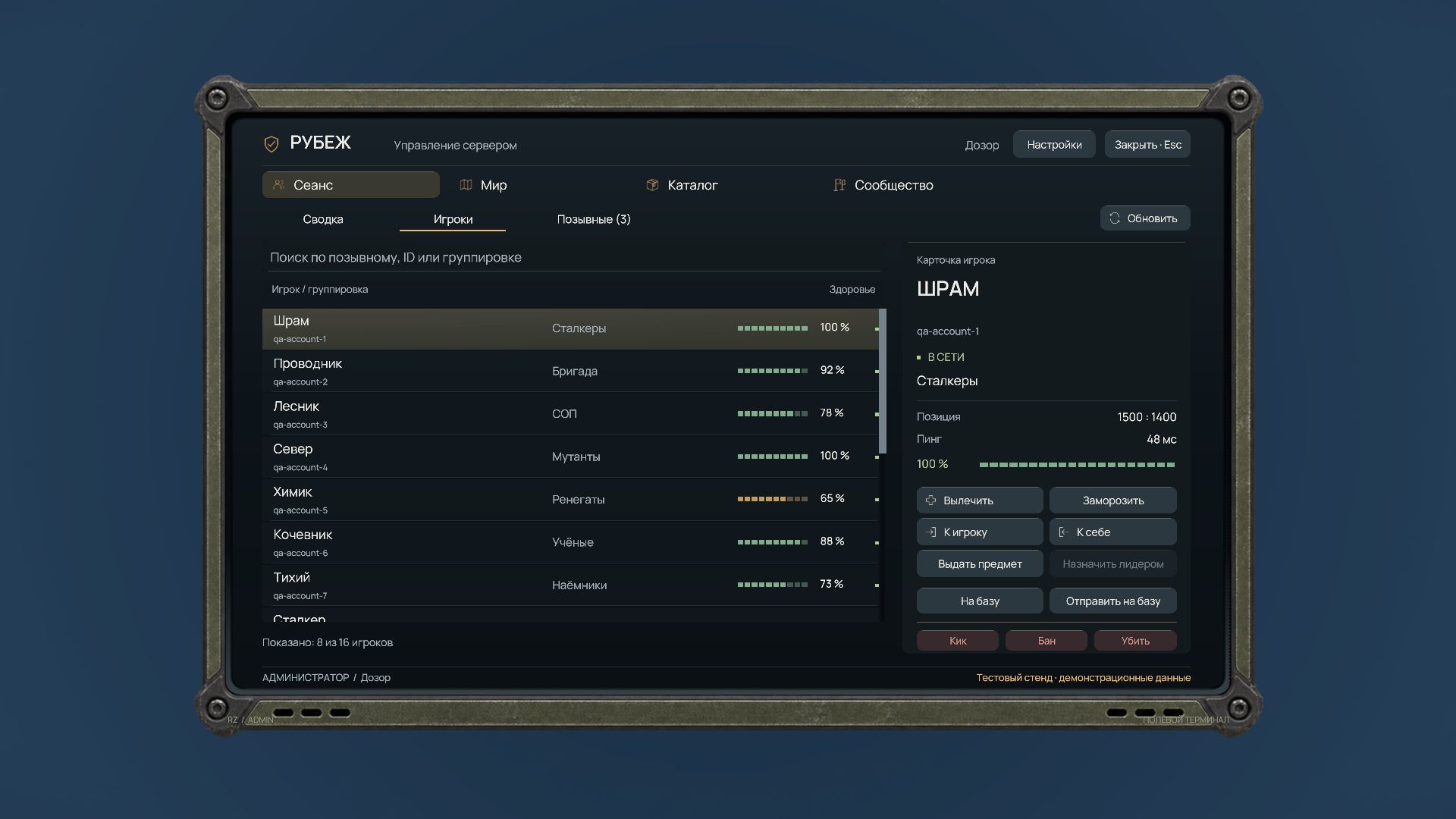This screenshot has width=1456, height=819.
Task: Click qa-account-1 in the player card
Action: (x=948, y=331)
